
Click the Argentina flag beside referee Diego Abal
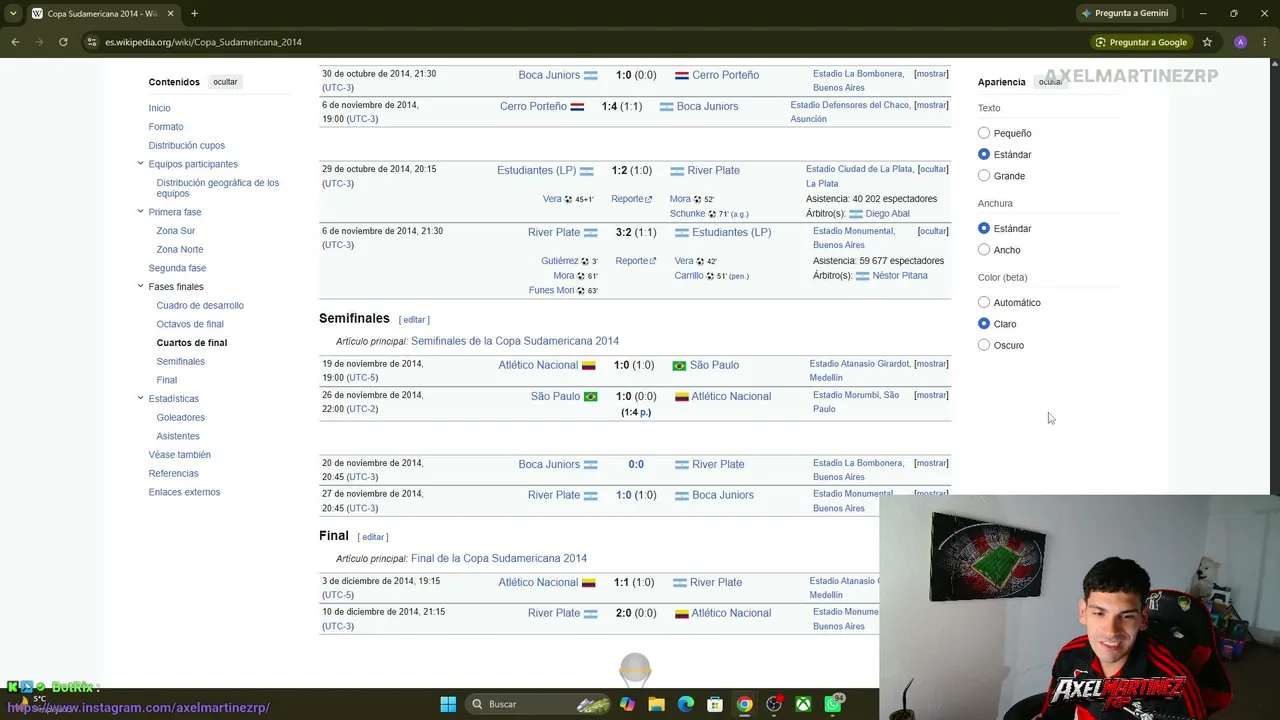(855, 214)
